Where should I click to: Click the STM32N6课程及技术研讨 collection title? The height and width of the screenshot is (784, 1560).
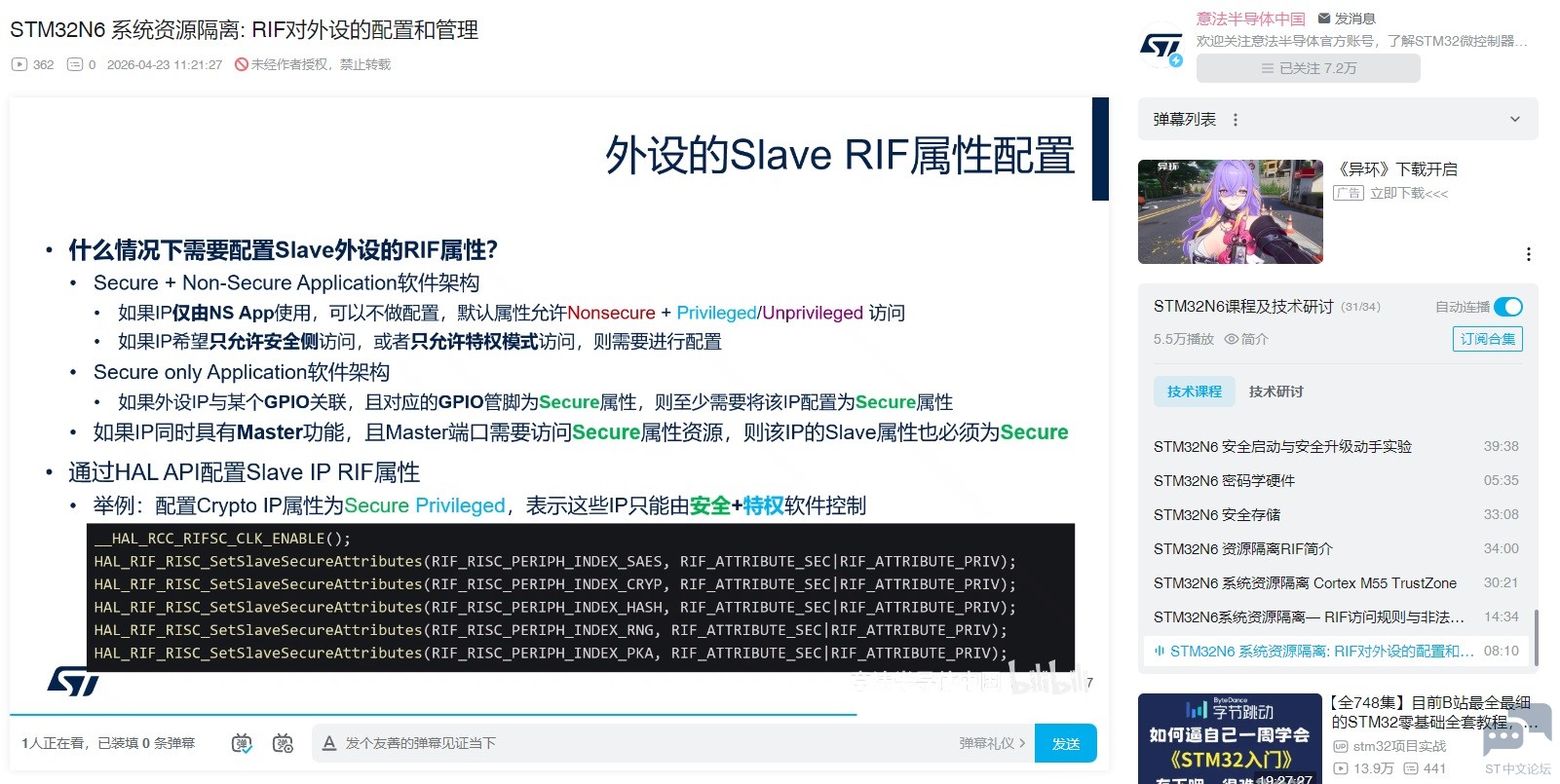[x=1243, y=307]
